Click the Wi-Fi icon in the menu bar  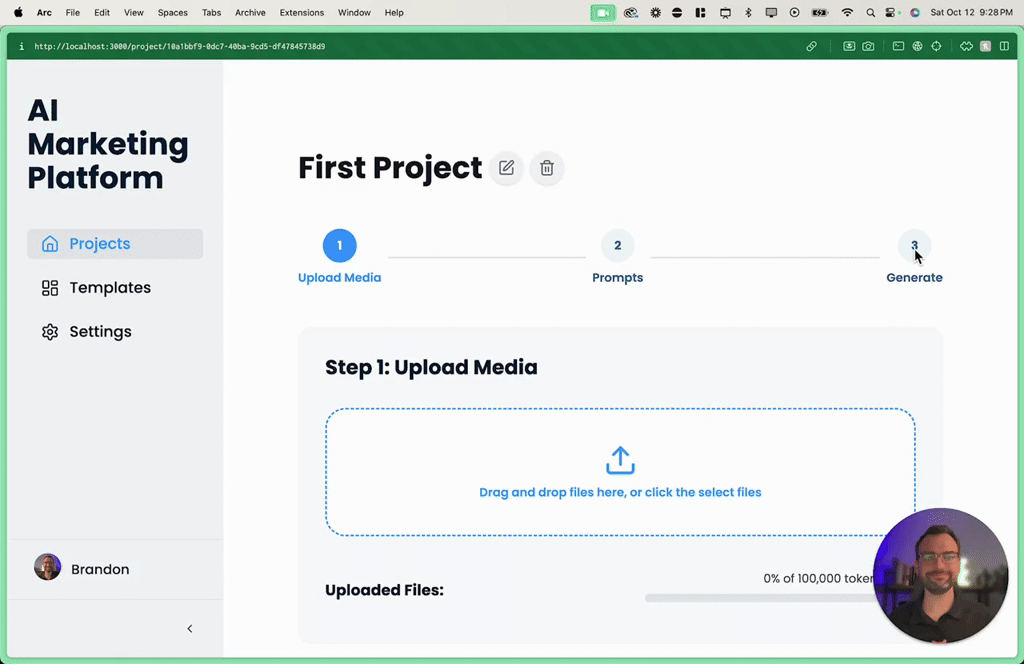pyautogui.click(x=847, y=13)
